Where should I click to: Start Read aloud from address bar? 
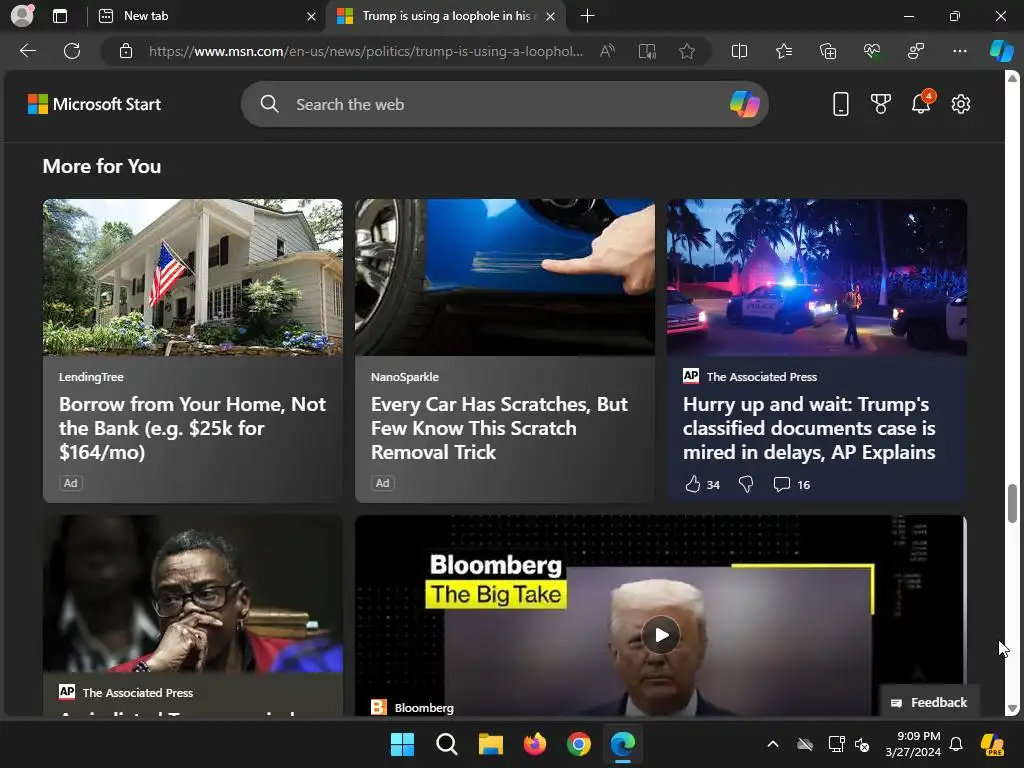[607, 51]
